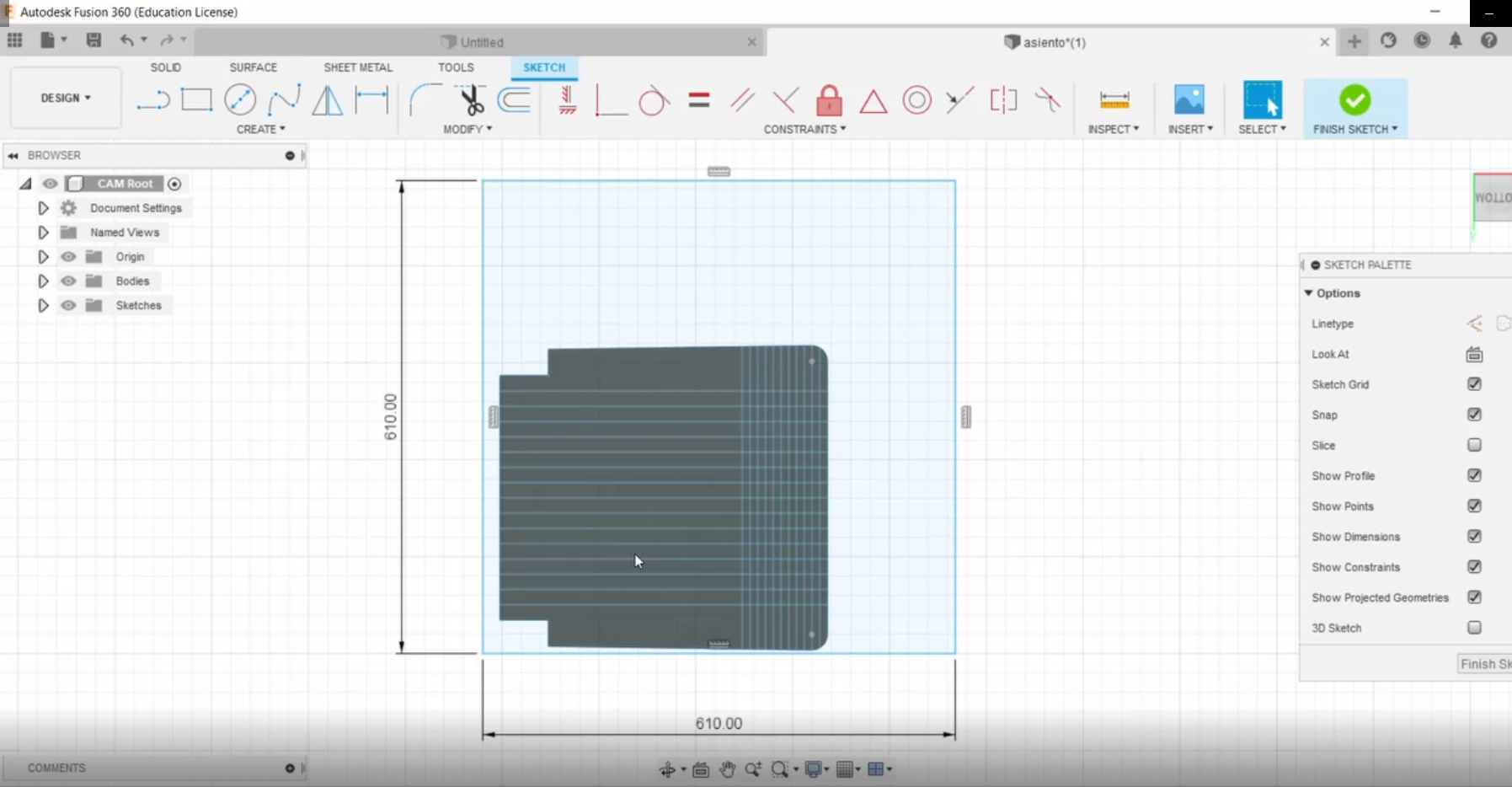Open the Data Panel grid icon
The height and width of the screenshot is (787, 1512).
pyautogui.click(x=14, y=40)
